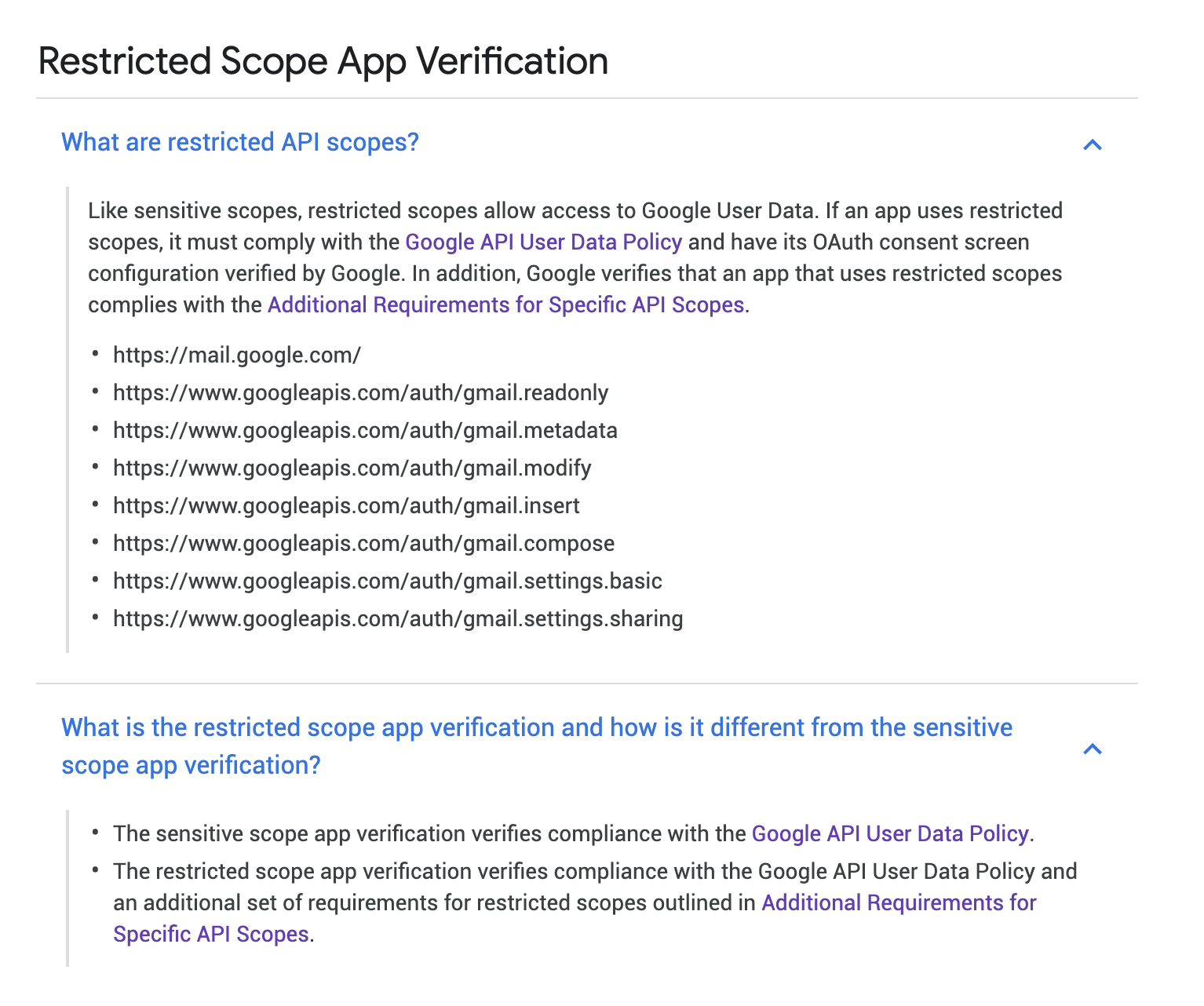Open Google API User Data Policy link in sensitive scope bullet

(x=889, y=833)
